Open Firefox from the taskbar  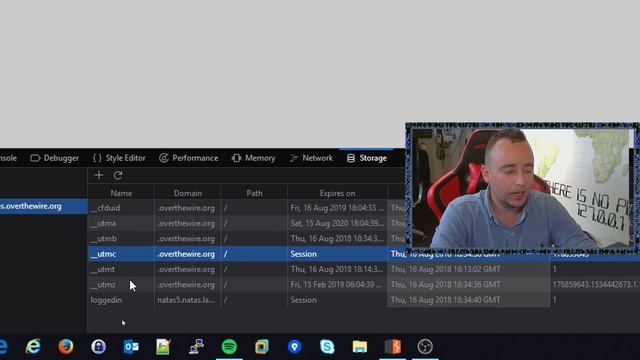[x=65, y=347]
